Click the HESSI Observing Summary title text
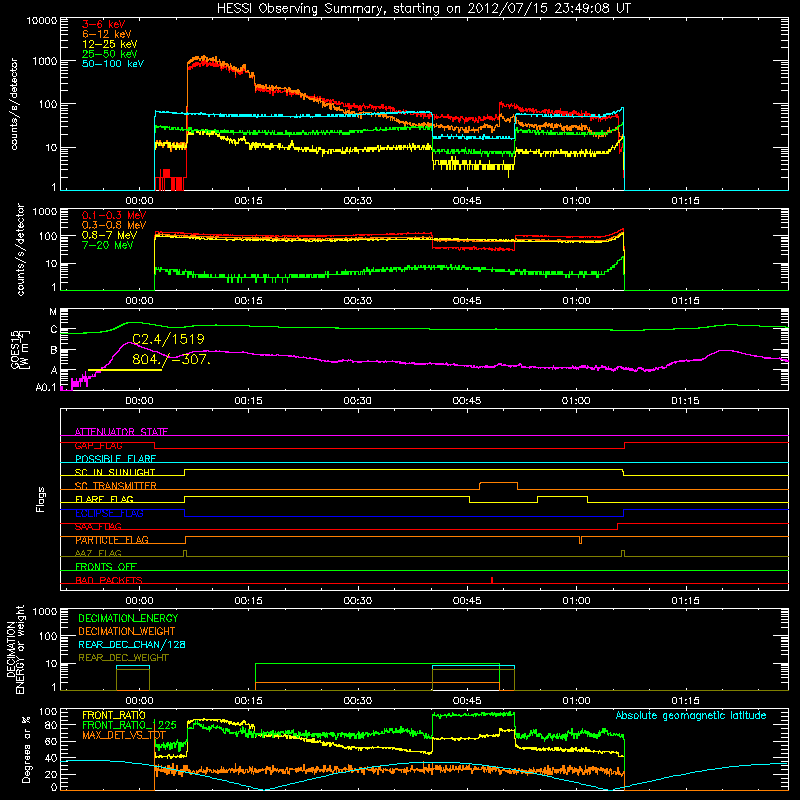This screenshot has height=800, width=800. click(x=423, y=9)
